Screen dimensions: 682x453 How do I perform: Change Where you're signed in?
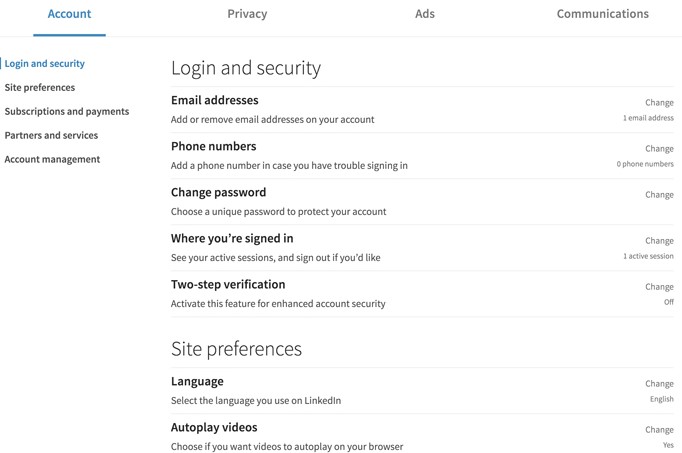coord(659,241)
